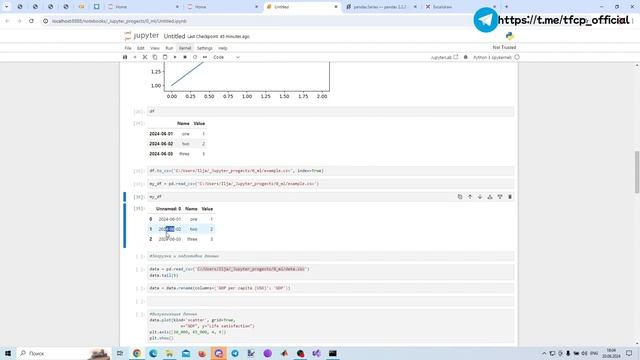Duplicate the my_df cell using its copy icon
Viewport: 640px width, 360px height.
coord(460,197)
